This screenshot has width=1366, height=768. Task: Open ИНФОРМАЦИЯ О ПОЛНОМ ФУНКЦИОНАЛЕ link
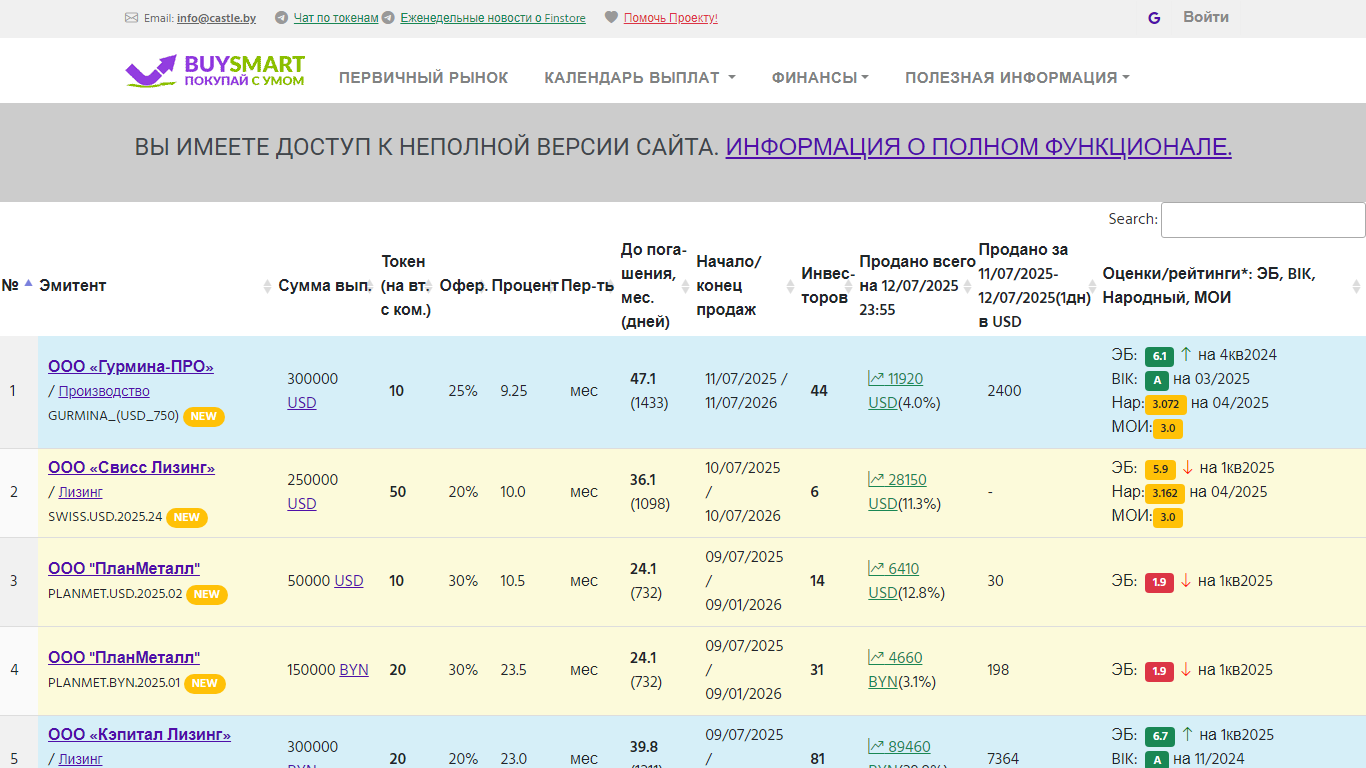[979, 147]
